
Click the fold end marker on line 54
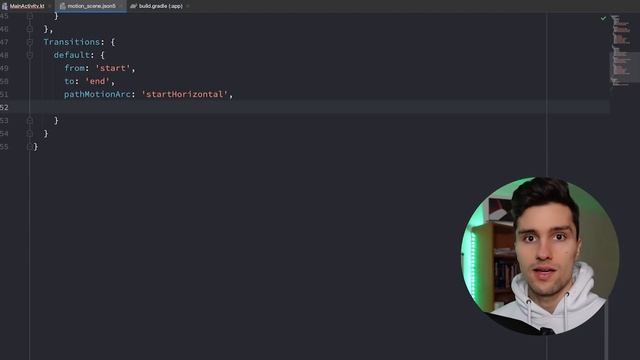pyautogui.click(x=30, y=133)
